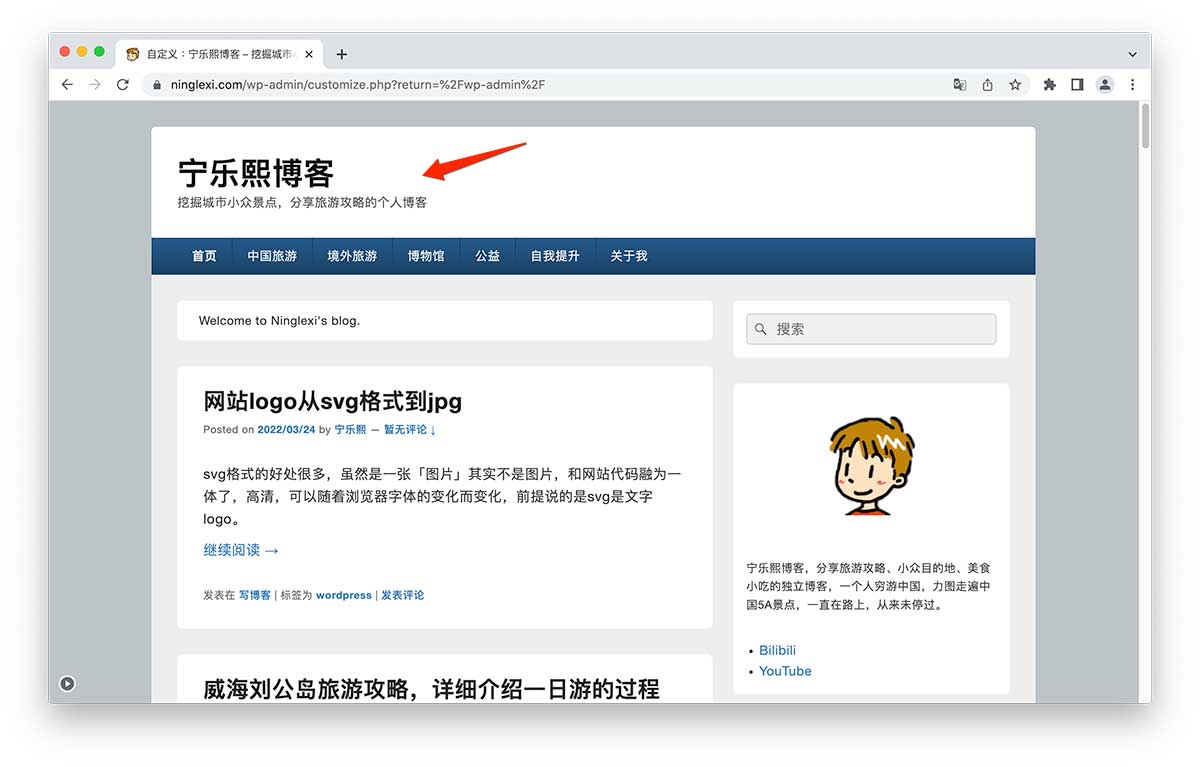Screen dimensions: 1200x767
Task: Bookmark this page with the star icon
Action: point(1015,85)
